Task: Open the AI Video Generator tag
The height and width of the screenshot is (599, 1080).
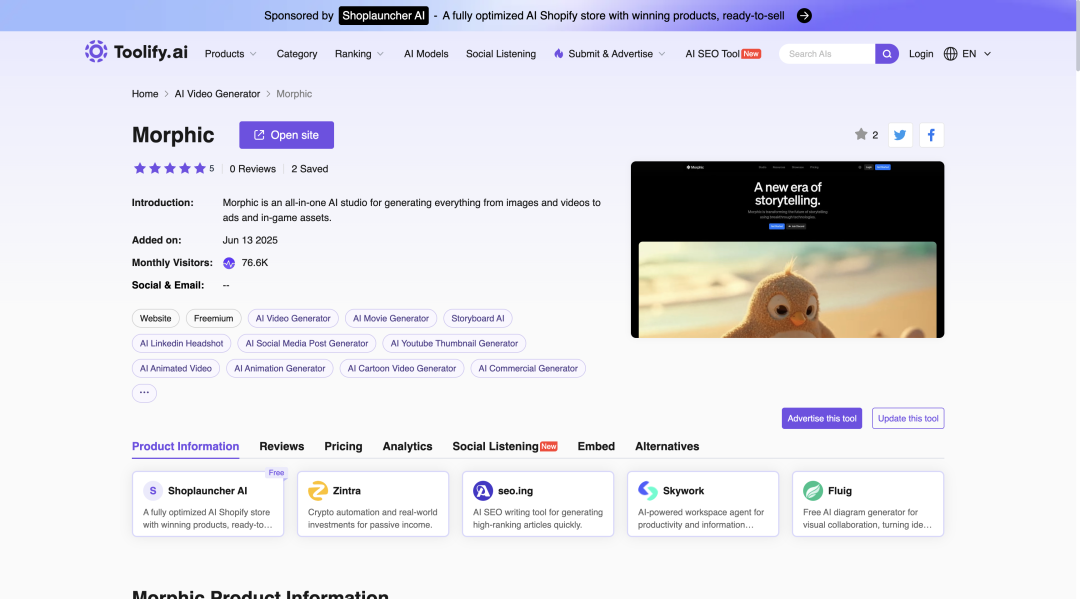Action: pos(293,318)
